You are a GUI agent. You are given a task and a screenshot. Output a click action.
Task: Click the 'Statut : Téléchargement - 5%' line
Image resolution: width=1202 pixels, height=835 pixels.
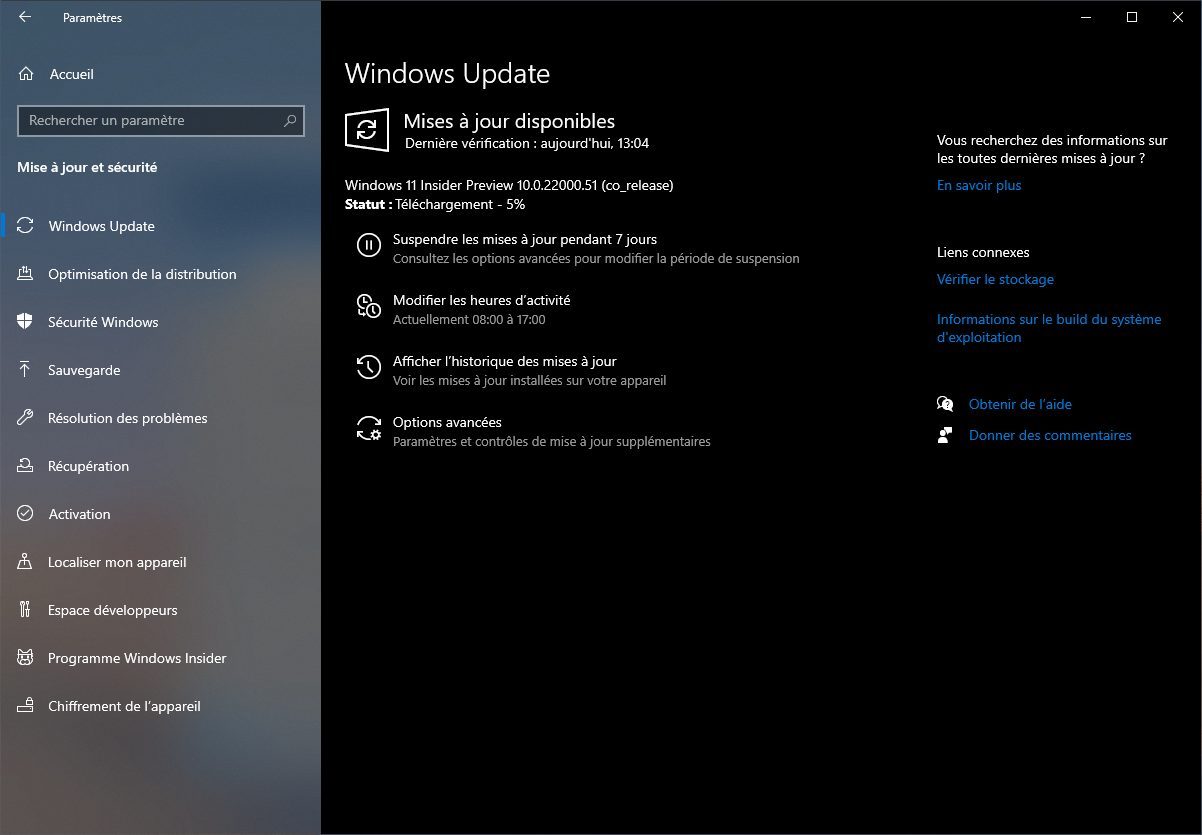(x=435, y=204)
